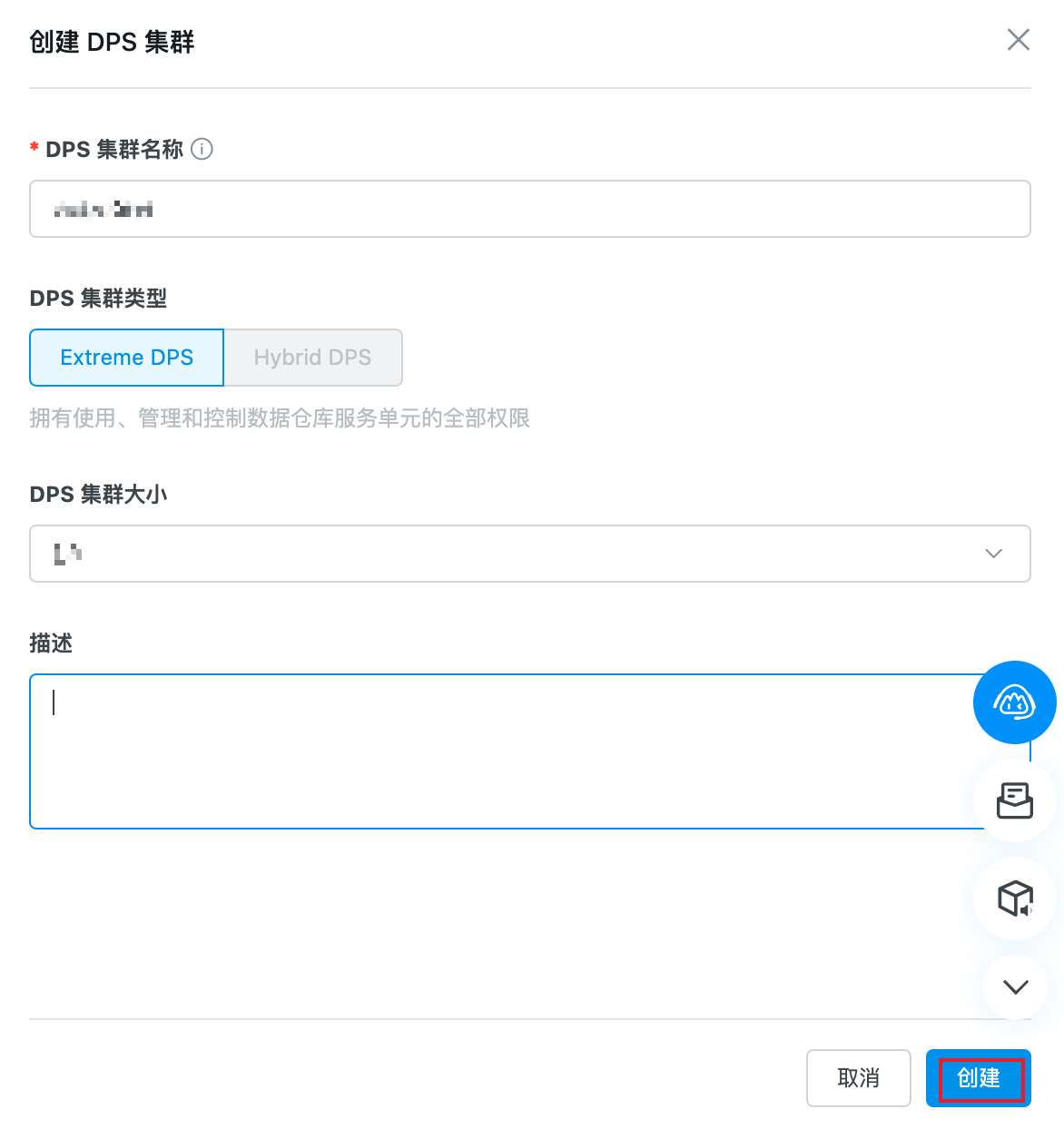Click the 创建 DPS 集群 dialog title
Viewport: 1064px width, 1129px height.
(112, 42)
